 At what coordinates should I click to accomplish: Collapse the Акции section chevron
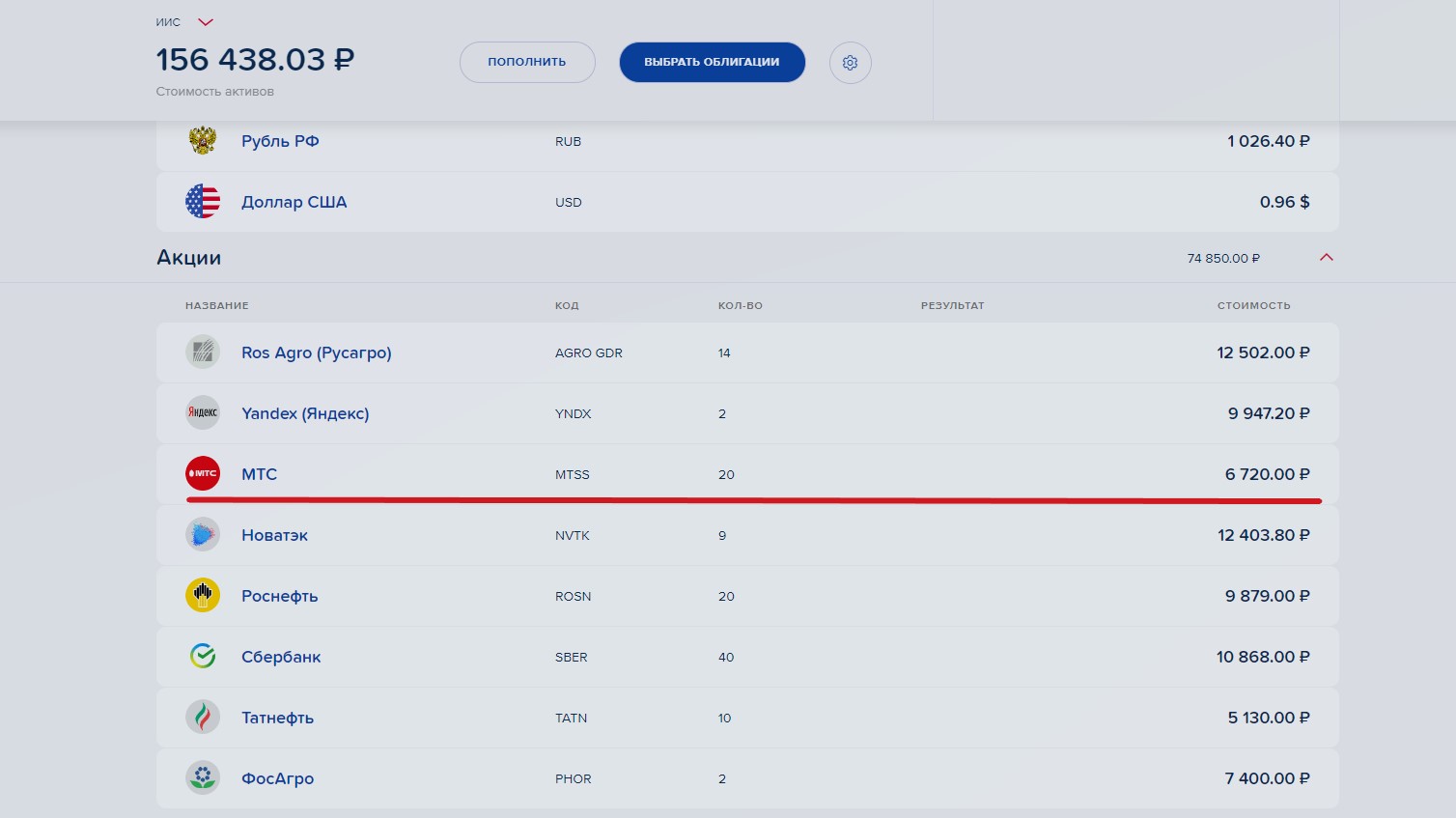coord(1327,258)
